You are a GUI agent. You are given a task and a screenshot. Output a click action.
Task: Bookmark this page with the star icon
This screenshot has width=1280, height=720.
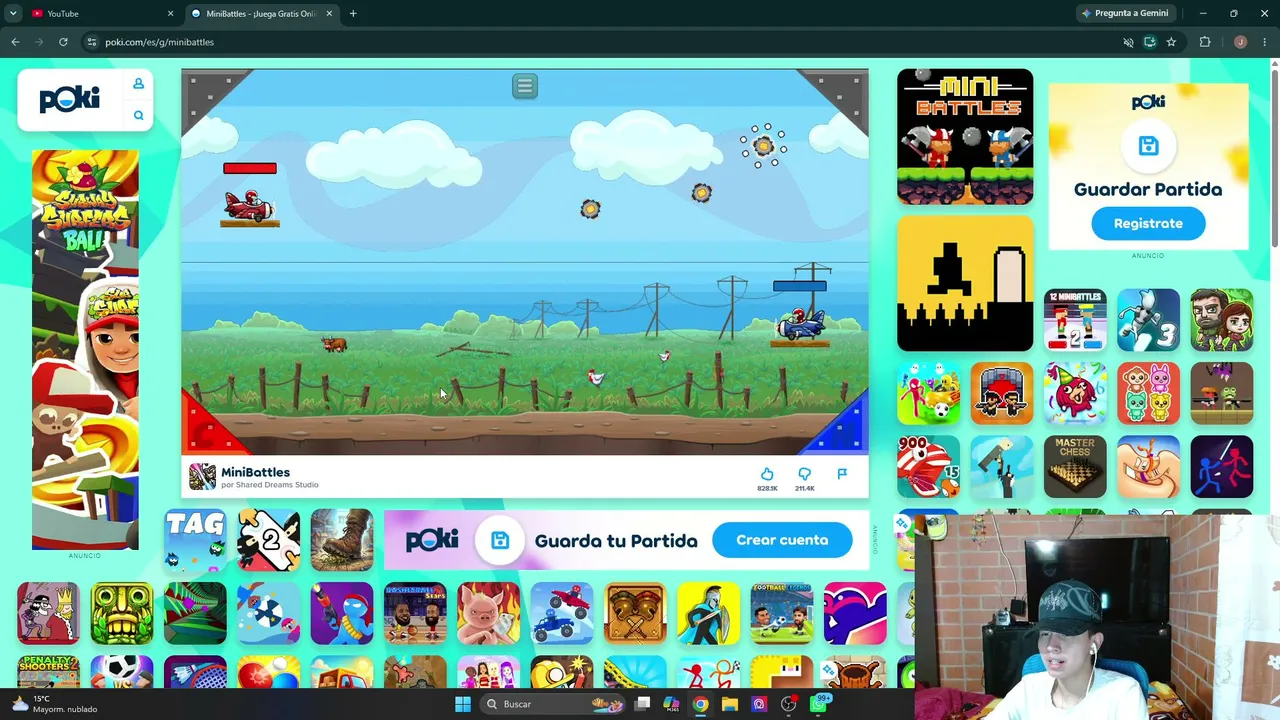1171,42
